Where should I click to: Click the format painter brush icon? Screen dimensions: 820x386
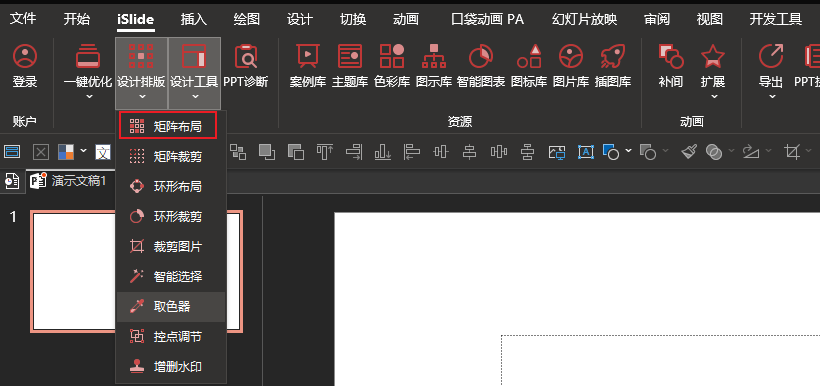pyautogui.click(x=688, y=152)
